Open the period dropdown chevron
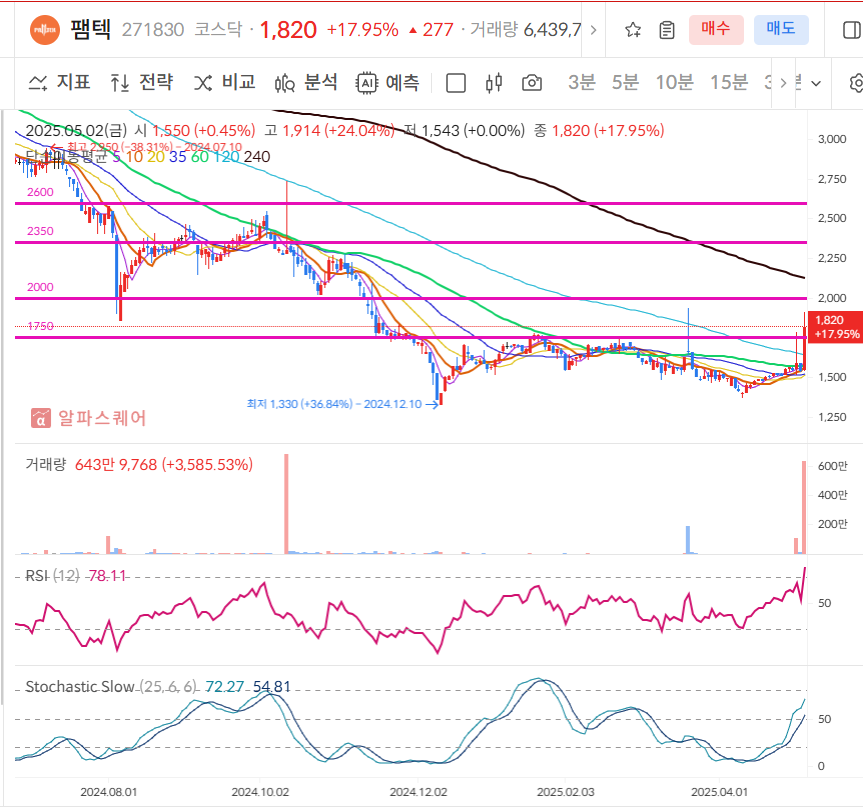The width and height of the screenshot is (863, 809). pos(816,84)
